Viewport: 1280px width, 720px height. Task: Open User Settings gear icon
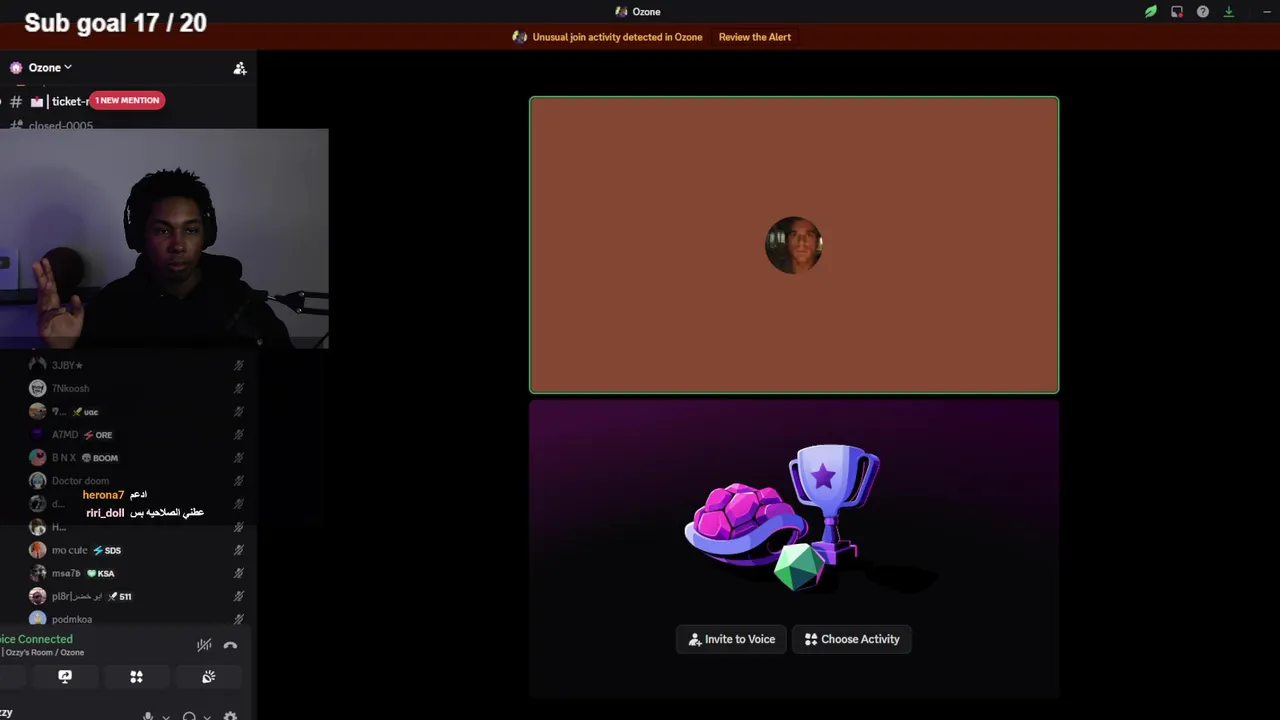pyautogui.click(x=230, y=717)
